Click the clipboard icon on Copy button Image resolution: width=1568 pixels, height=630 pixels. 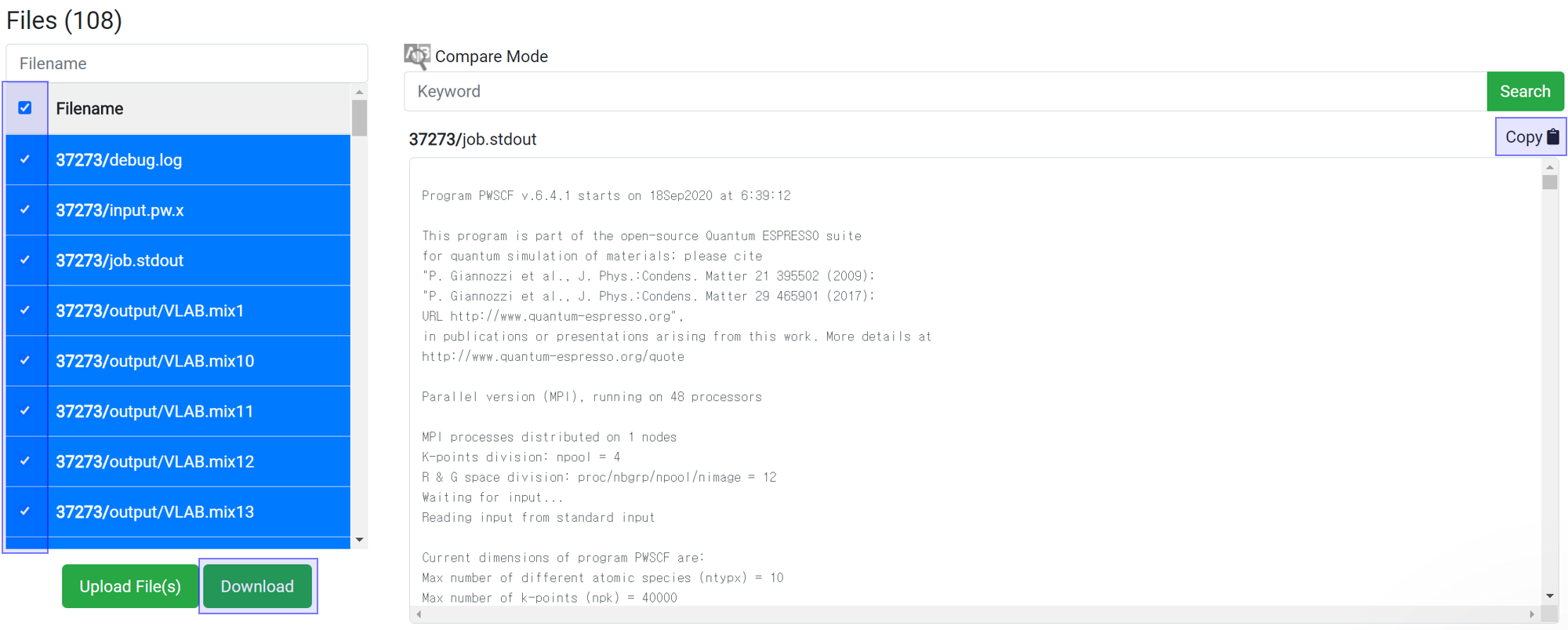coord(1552,137)
